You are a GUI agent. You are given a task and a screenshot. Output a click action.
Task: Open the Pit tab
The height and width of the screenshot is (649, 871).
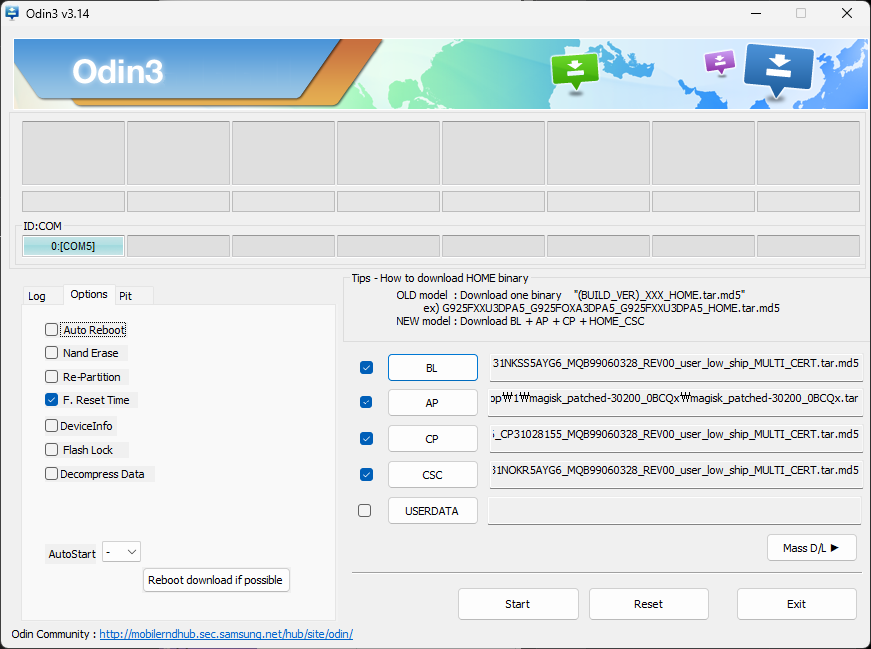pyautogui.click(x=126, y=296)
